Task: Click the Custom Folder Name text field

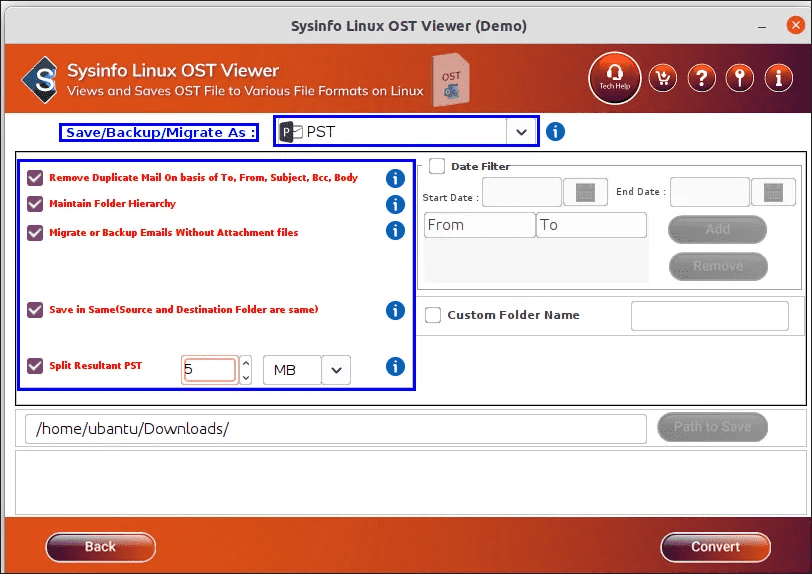Action: (709, 315)
